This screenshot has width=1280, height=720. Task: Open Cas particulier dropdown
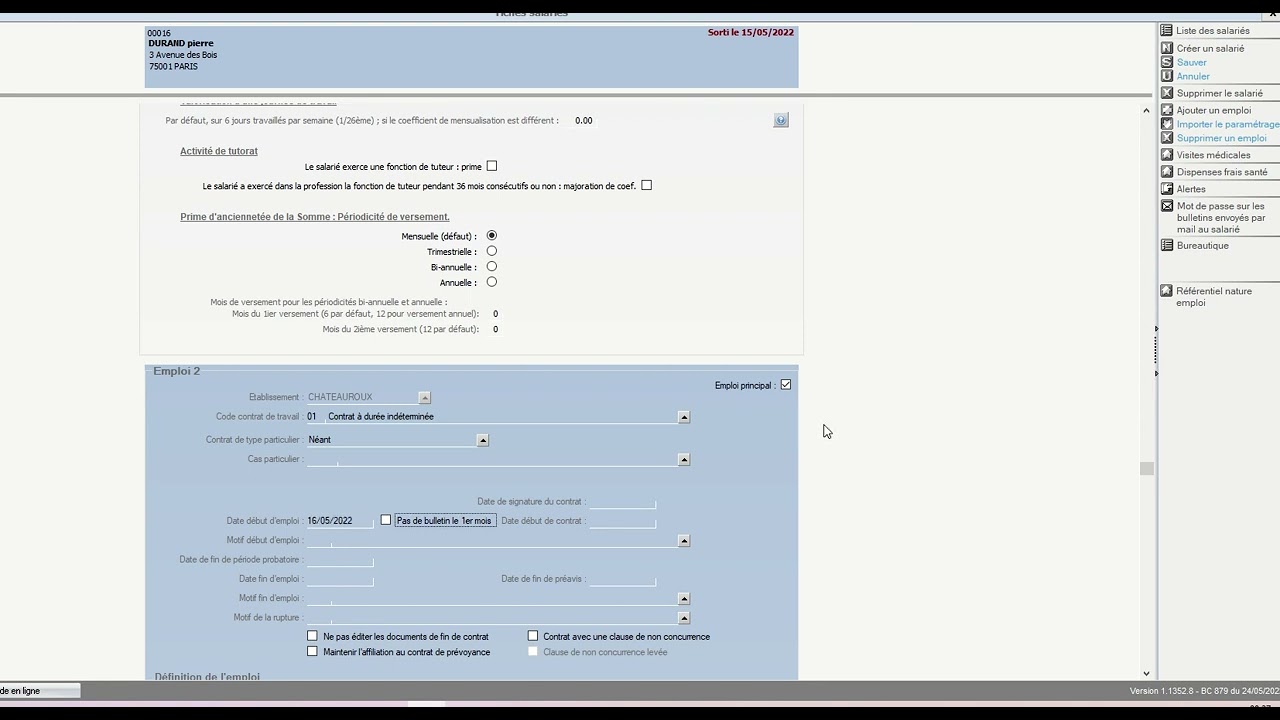[684, 459]
